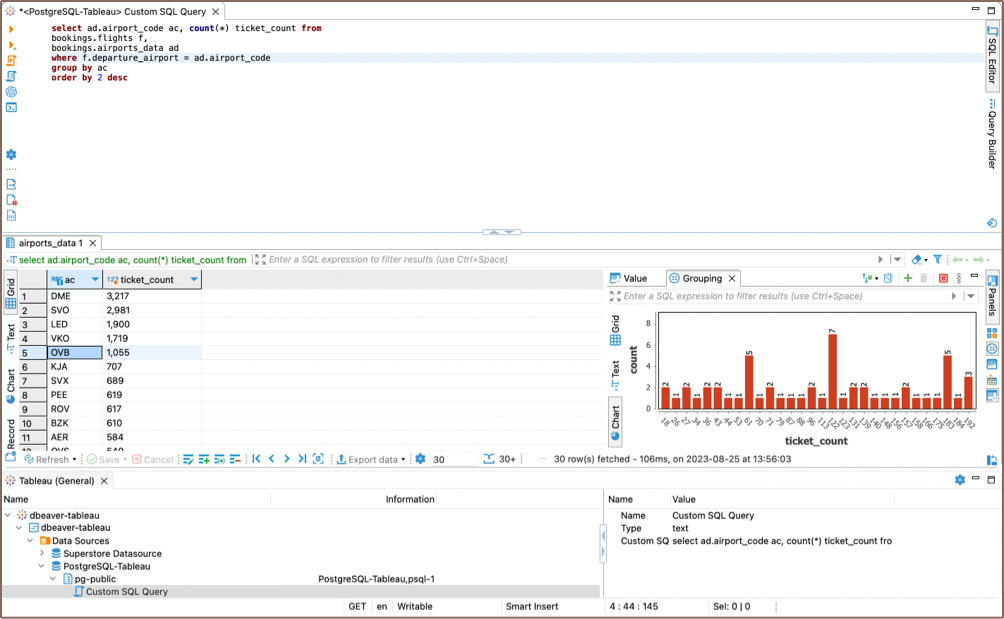1004x619 pixels.
Task: Click the Export data button
Action: tap(368, 460)
